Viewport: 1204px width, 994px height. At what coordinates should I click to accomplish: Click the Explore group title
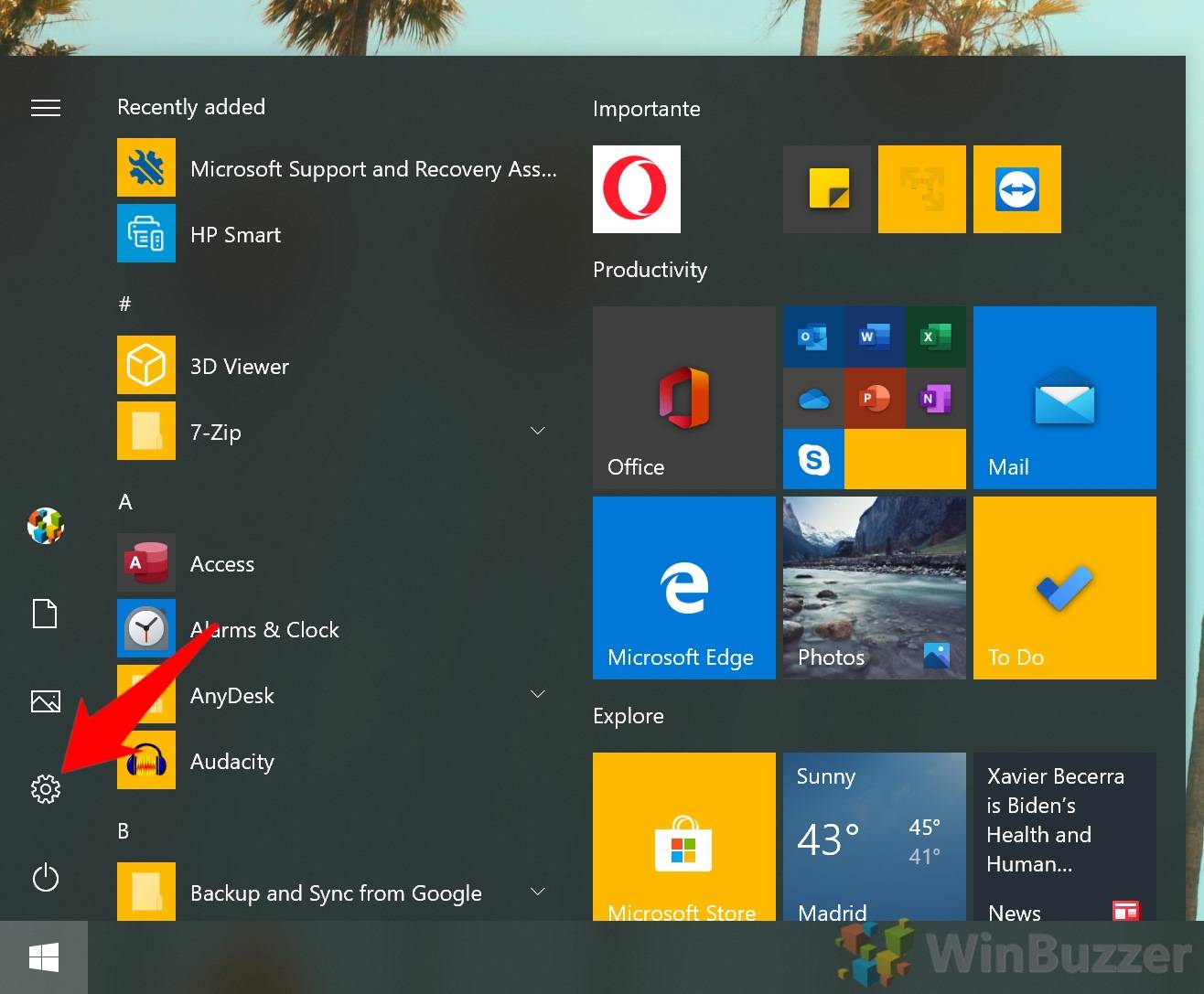point(629,716)
